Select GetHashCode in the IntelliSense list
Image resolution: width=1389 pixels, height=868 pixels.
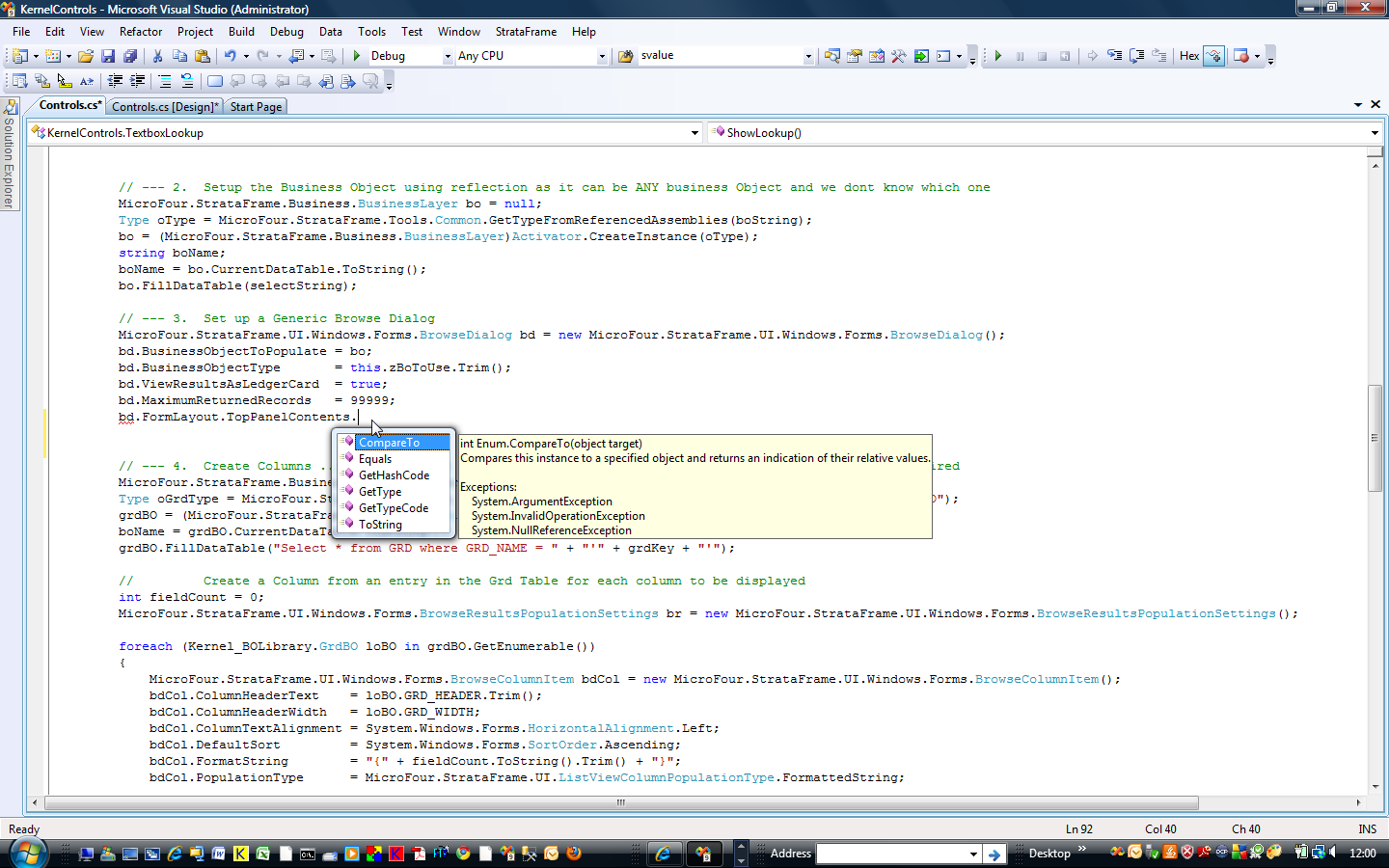394,475
